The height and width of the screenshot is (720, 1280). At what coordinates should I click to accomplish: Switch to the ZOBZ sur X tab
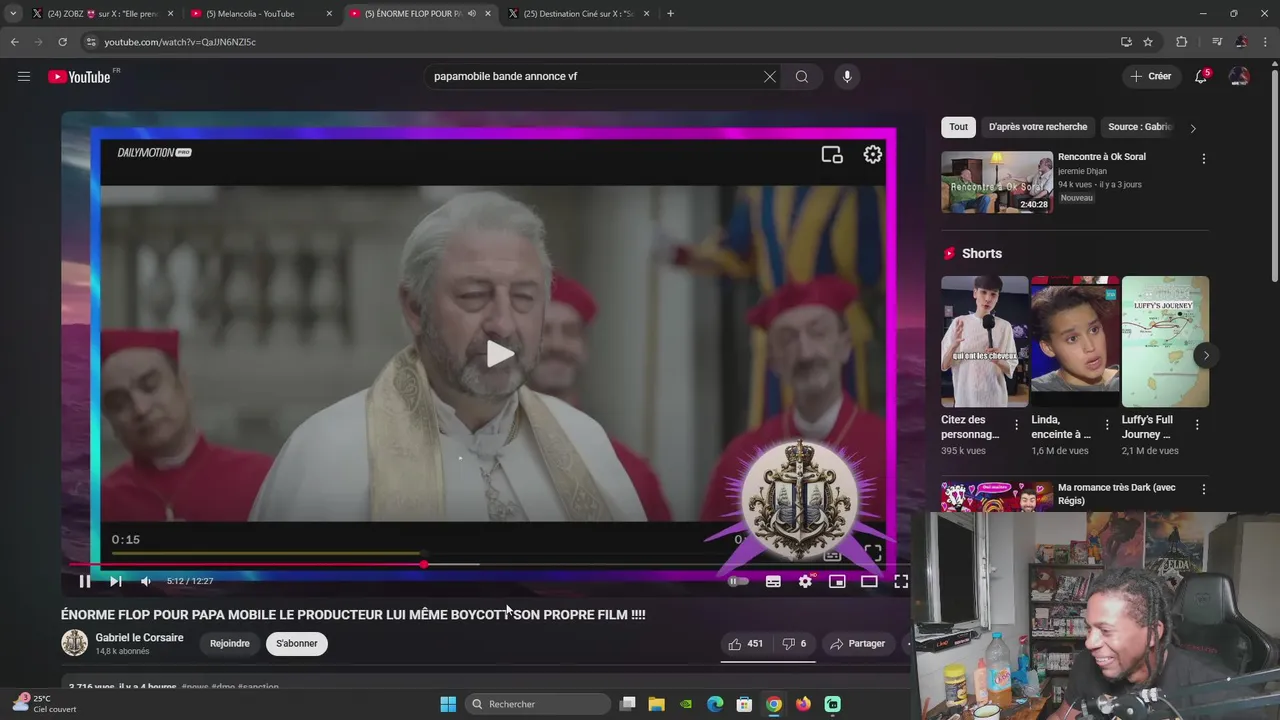click(x=102, y=14)
